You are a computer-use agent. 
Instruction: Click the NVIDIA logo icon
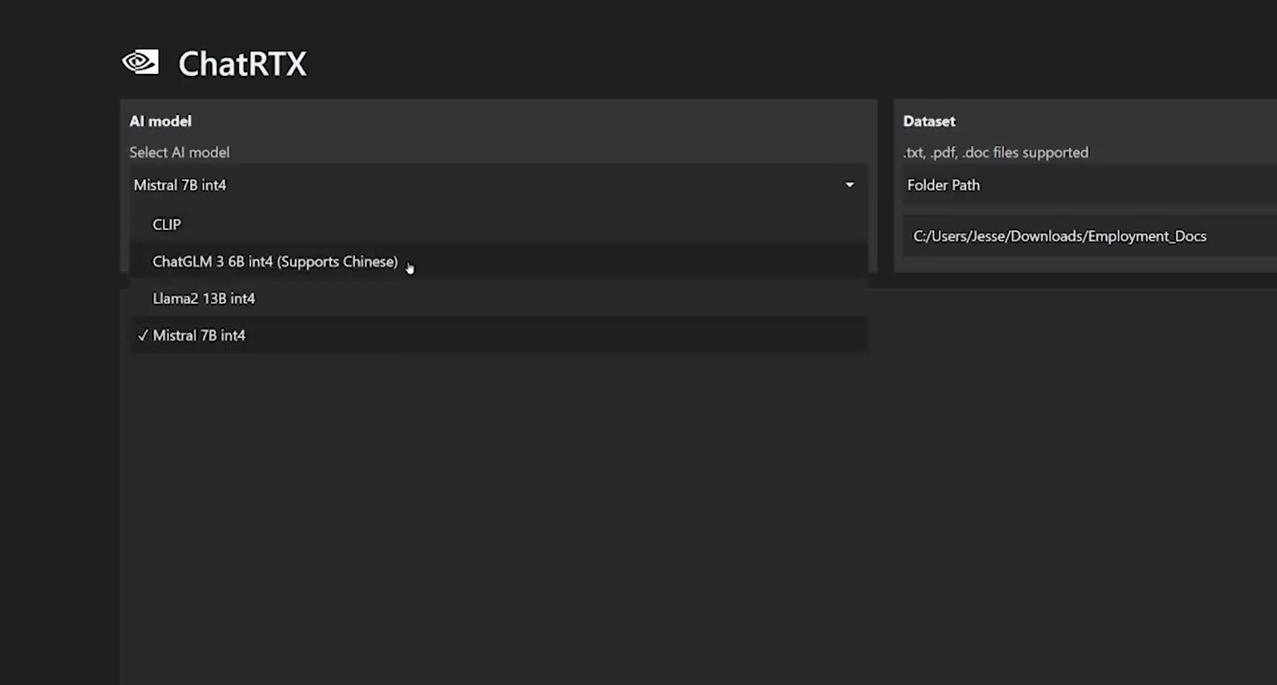[x=140, y=62]
